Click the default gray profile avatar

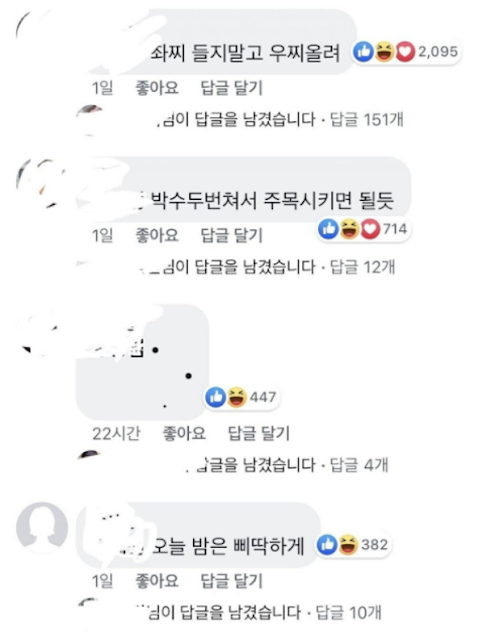coord(42,527)
